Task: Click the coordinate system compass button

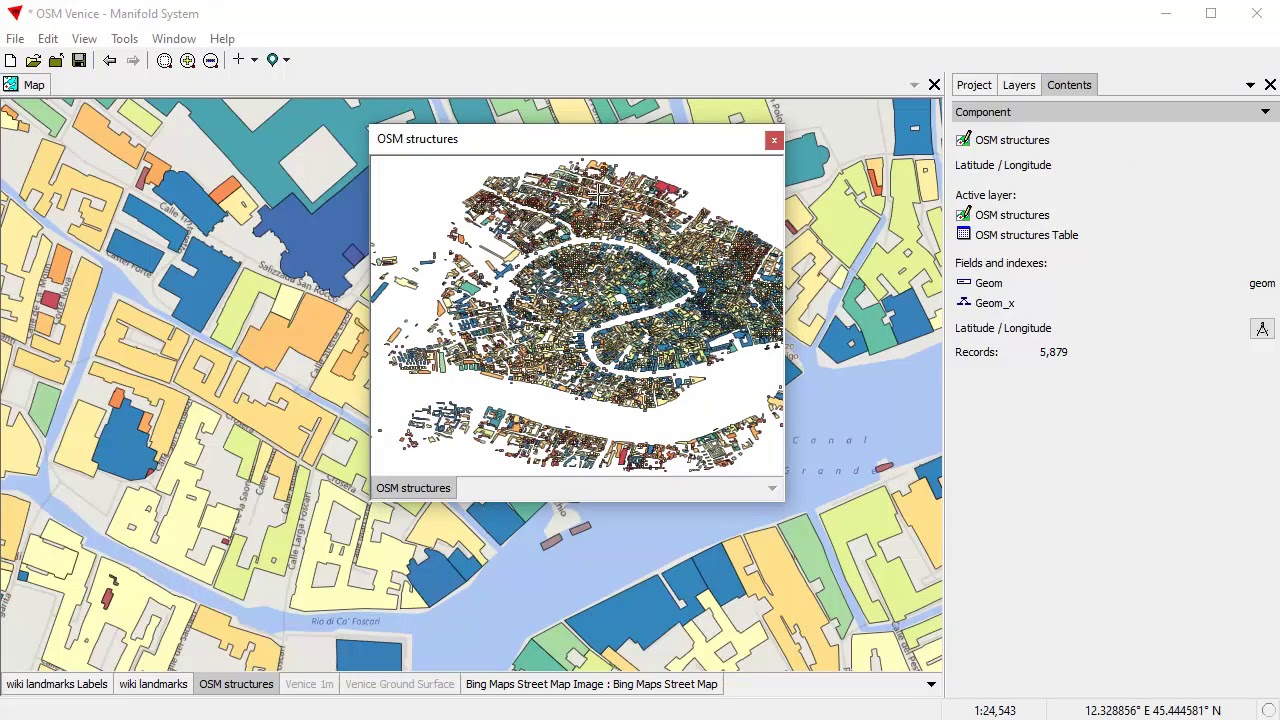Action: click(x=1262, y=329)
